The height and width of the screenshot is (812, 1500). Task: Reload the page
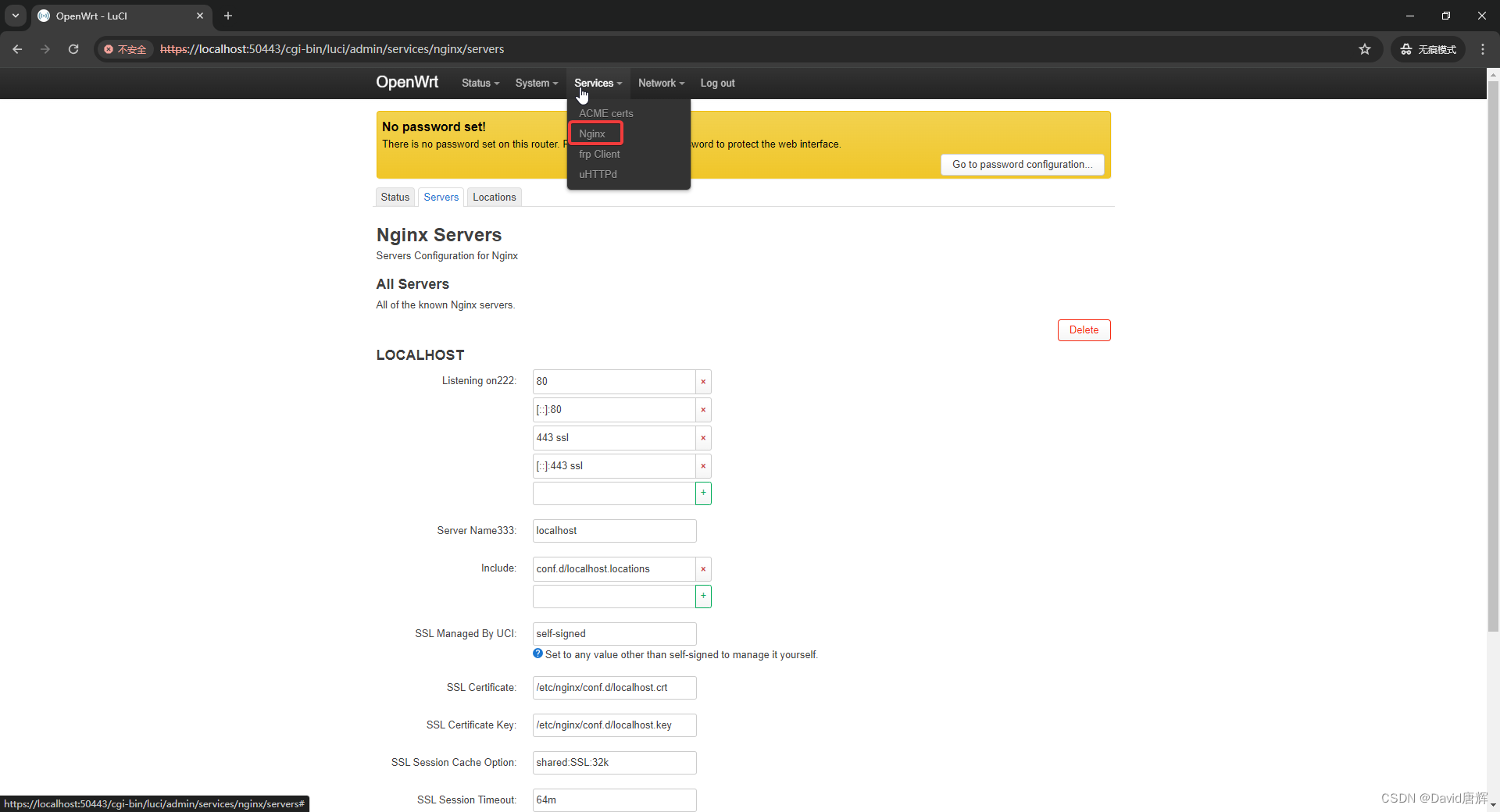[x=73, y=49]
